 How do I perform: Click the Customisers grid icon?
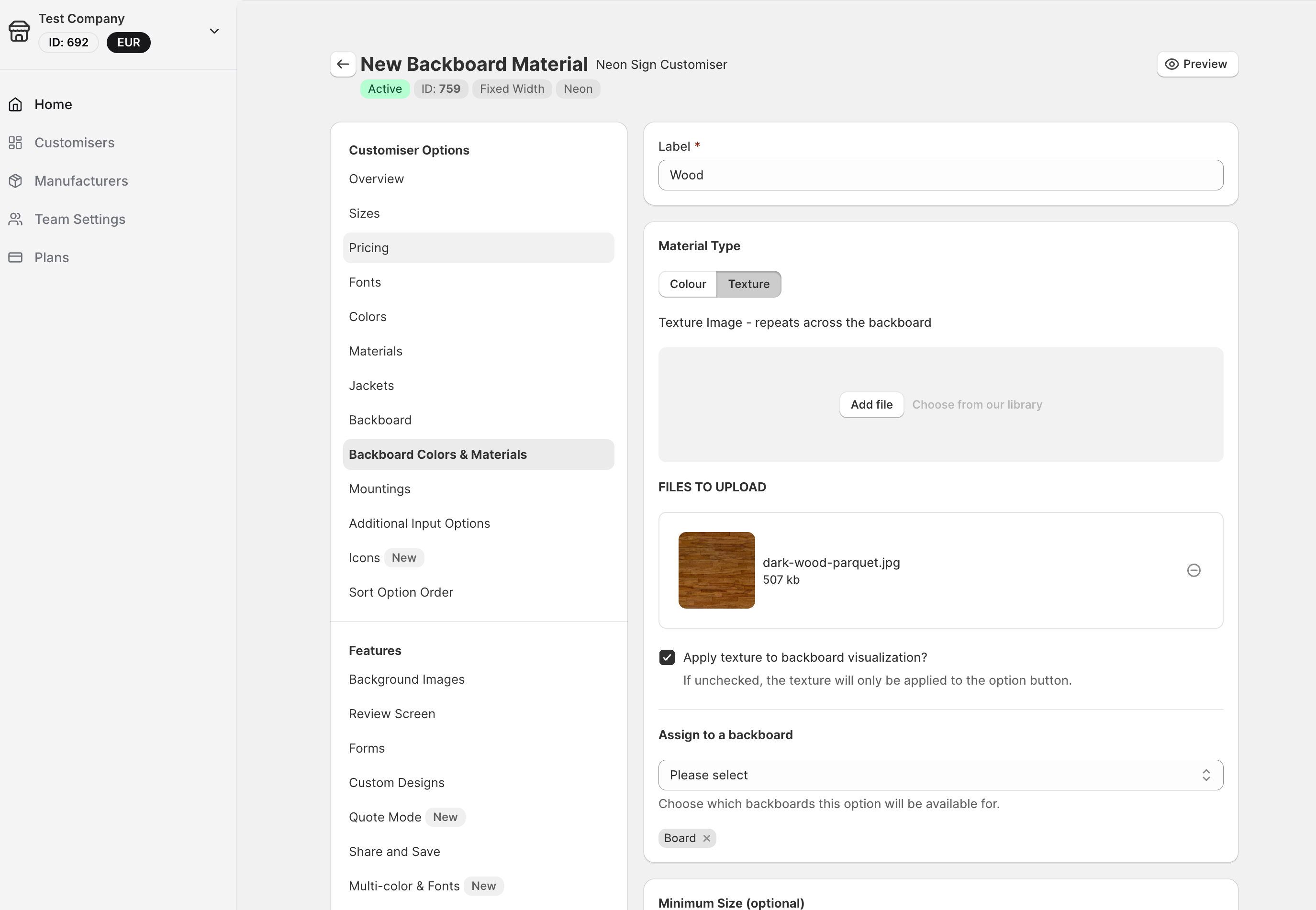pos(15,143)
